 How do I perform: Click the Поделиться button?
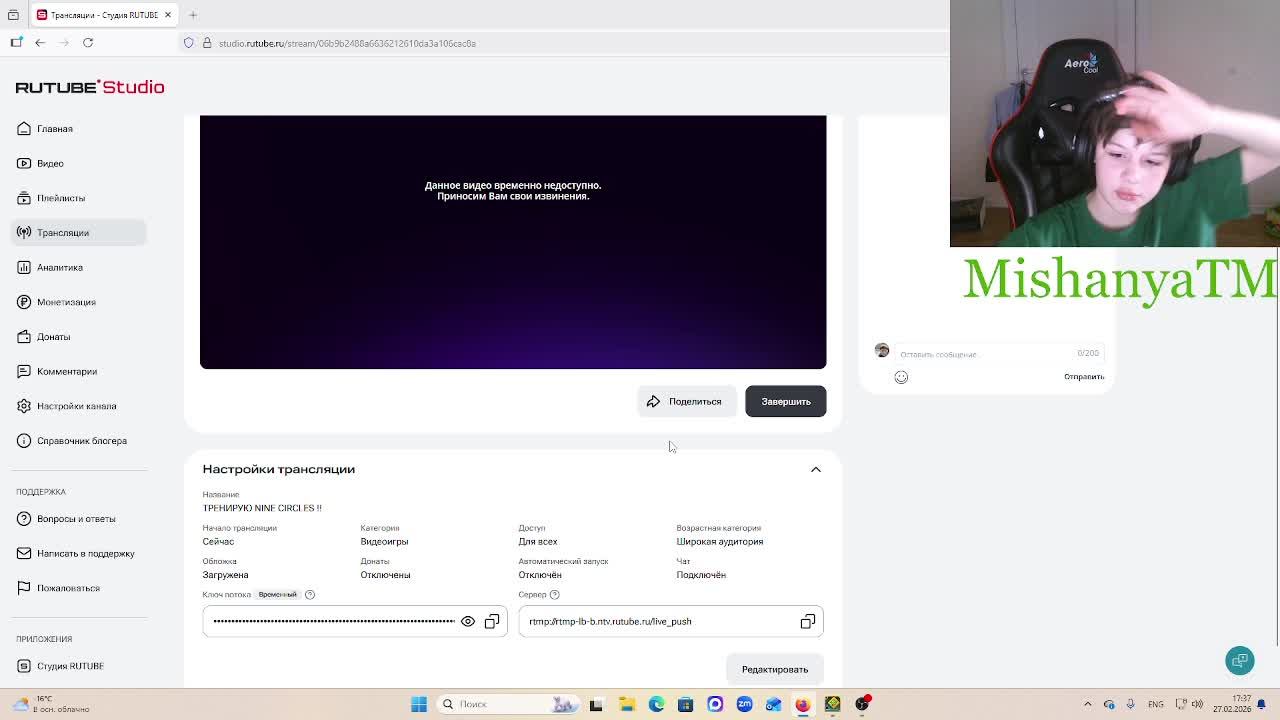click(x=686, y=401)
